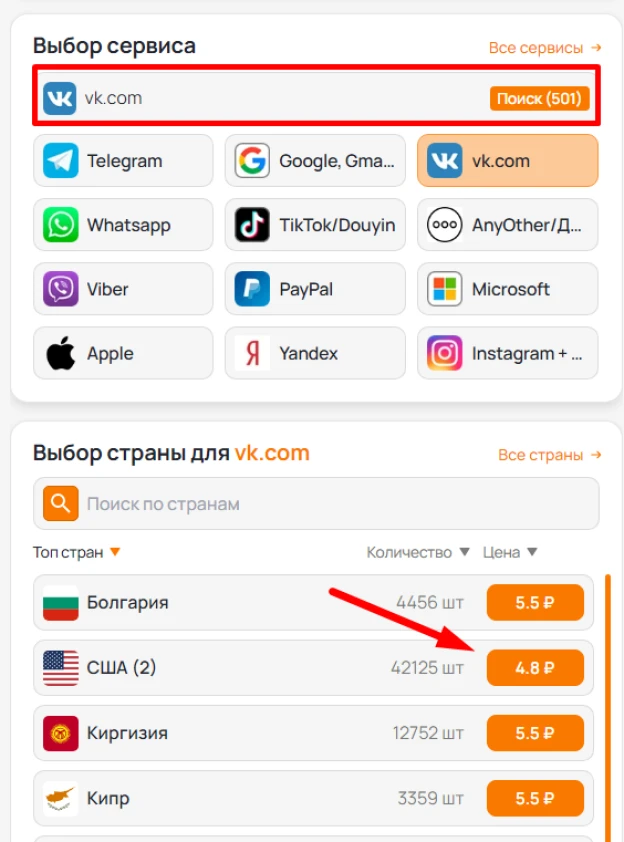
Task: Select the Apple service tile
Action: (x=123, y=353)
